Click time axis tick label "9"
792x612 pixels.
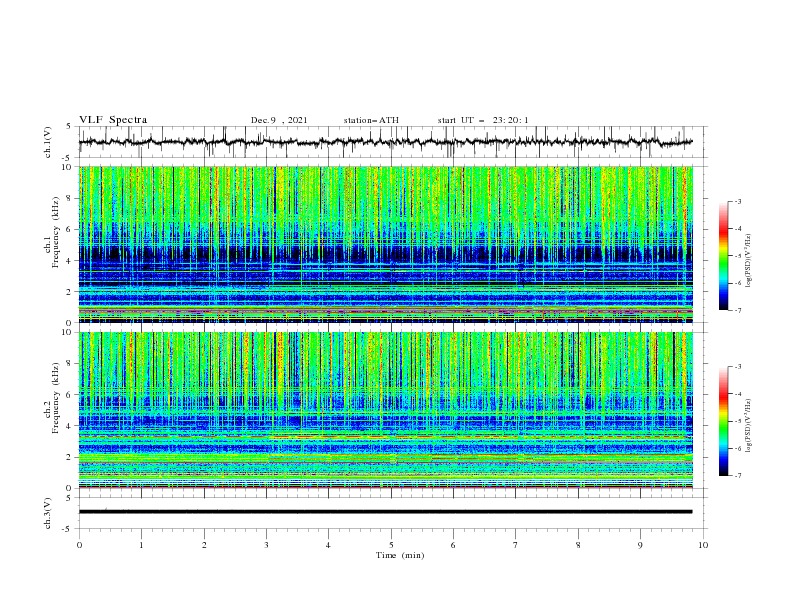[x=640, y=545]
